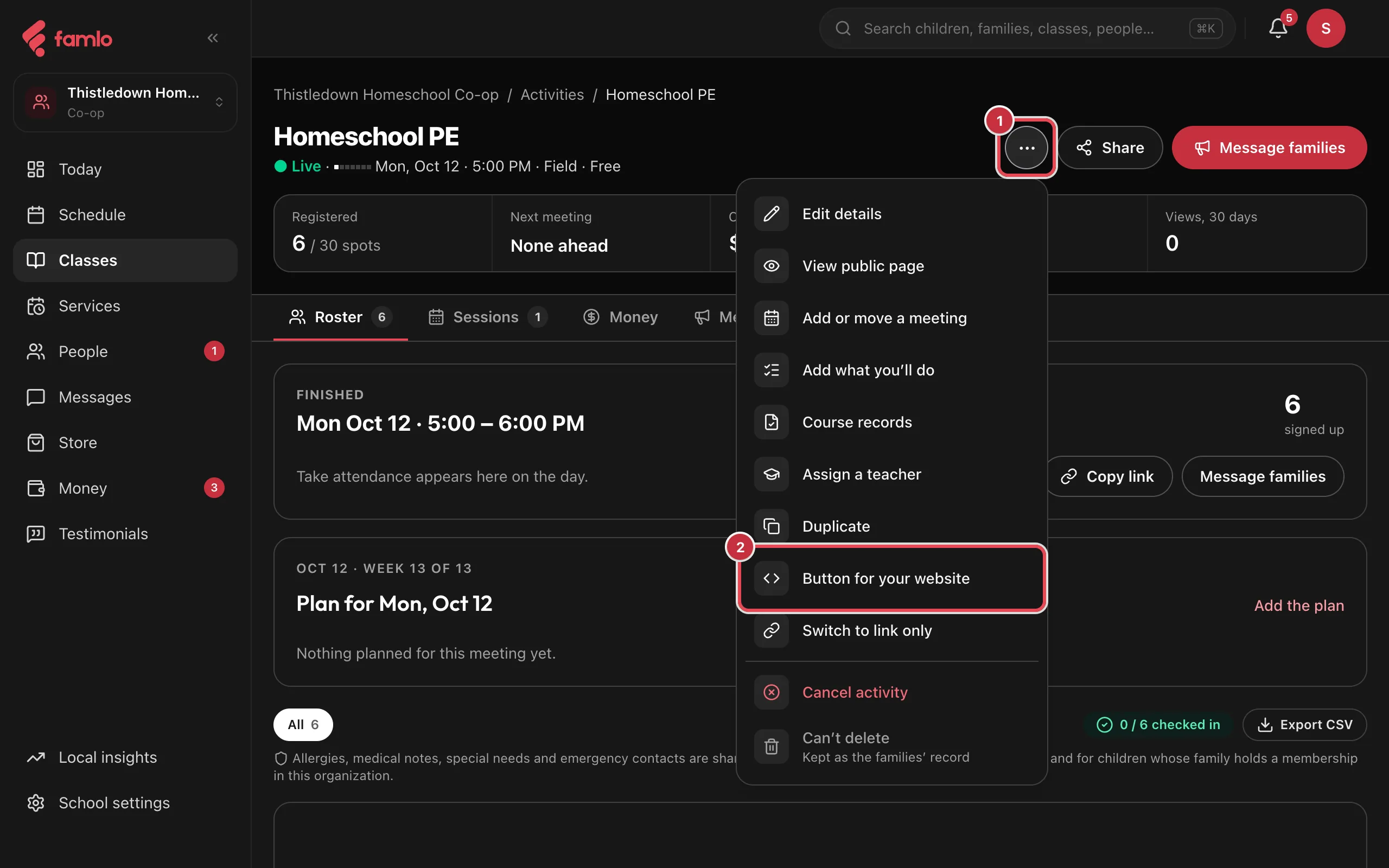Click Thistledown Homeschool Co-op breadcrumb
Image resolution: width=1389 pixels, height=868 pixels.
click(x=386, y=95)
